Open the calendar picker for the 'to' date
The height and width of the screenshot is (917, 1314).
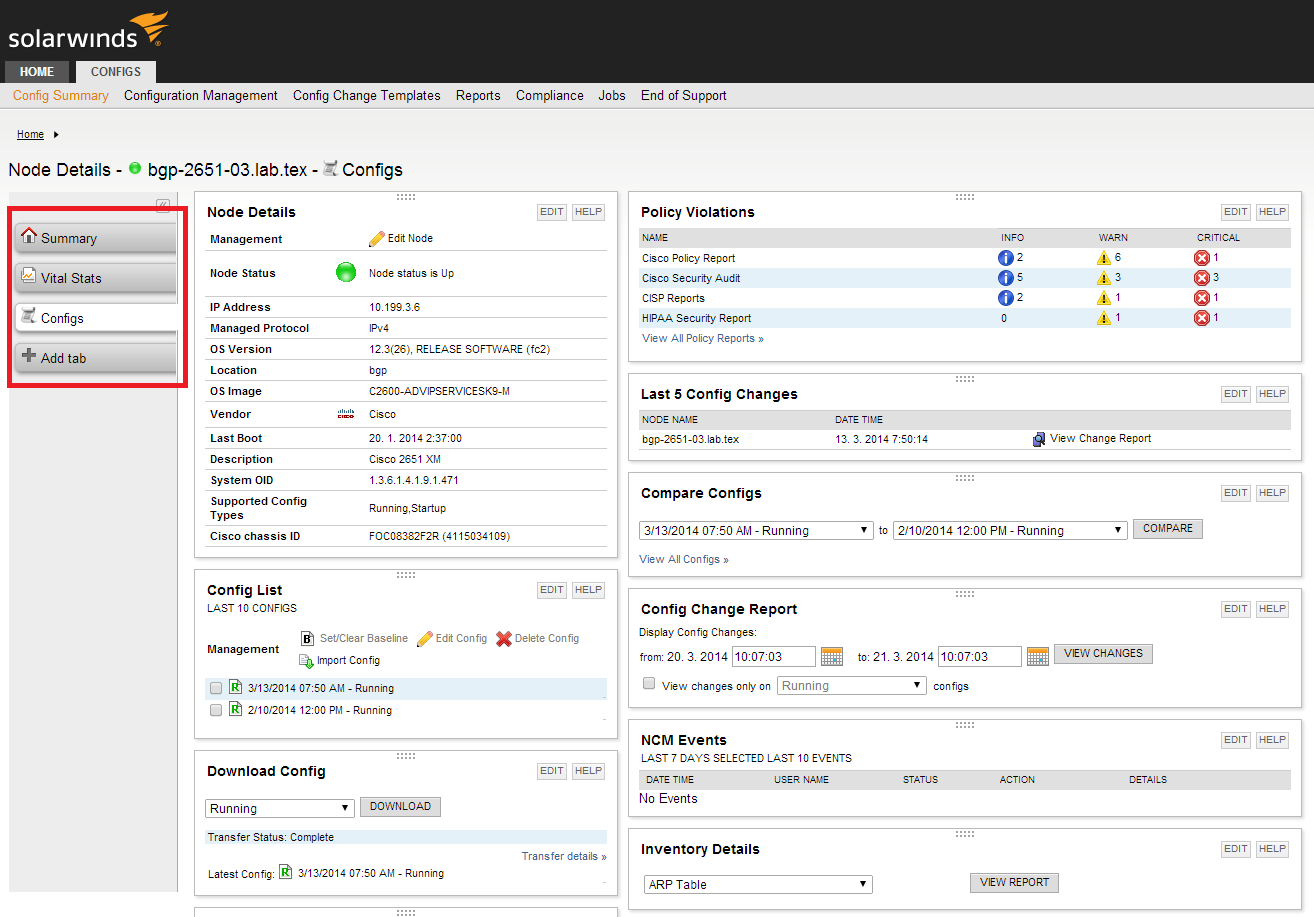click(1038, 656)
